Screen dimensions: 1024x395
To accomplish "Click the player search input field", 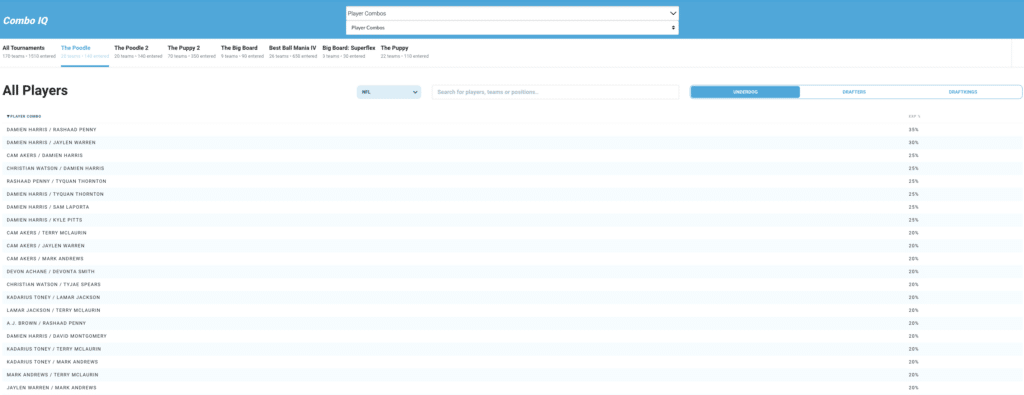I will tap(555, 92).
